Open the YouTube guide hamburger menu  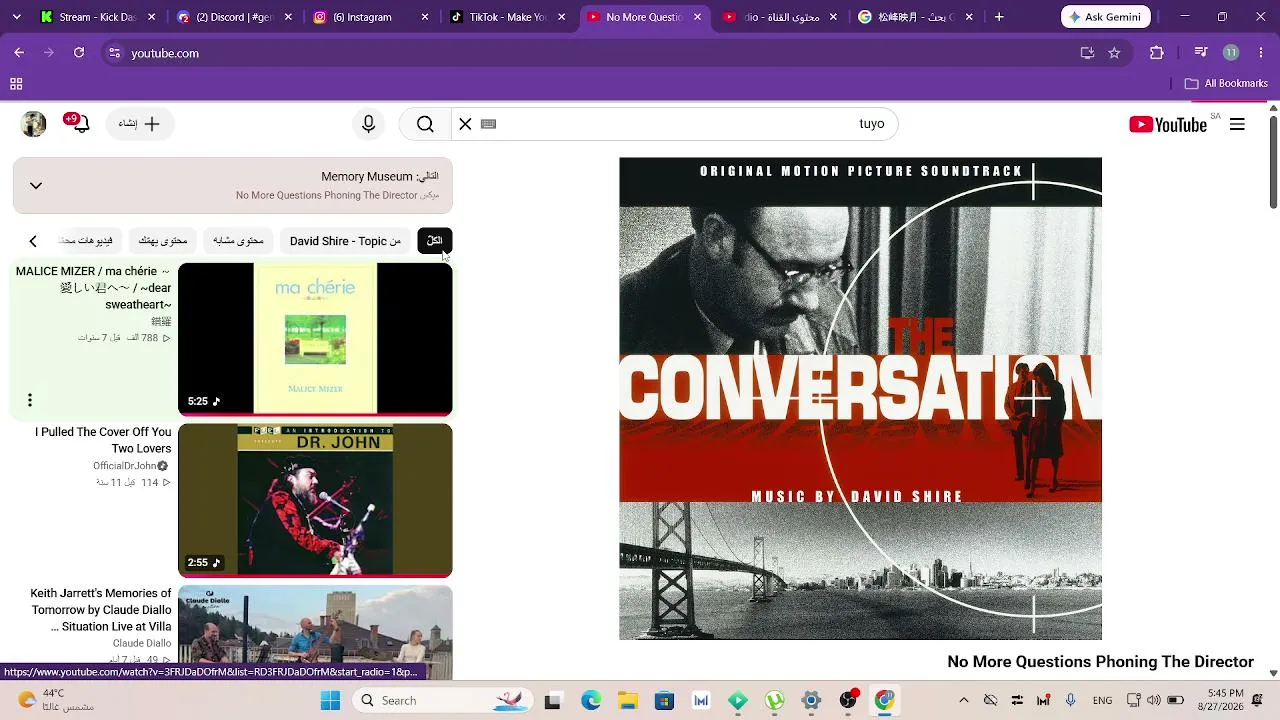(1237, 124)
